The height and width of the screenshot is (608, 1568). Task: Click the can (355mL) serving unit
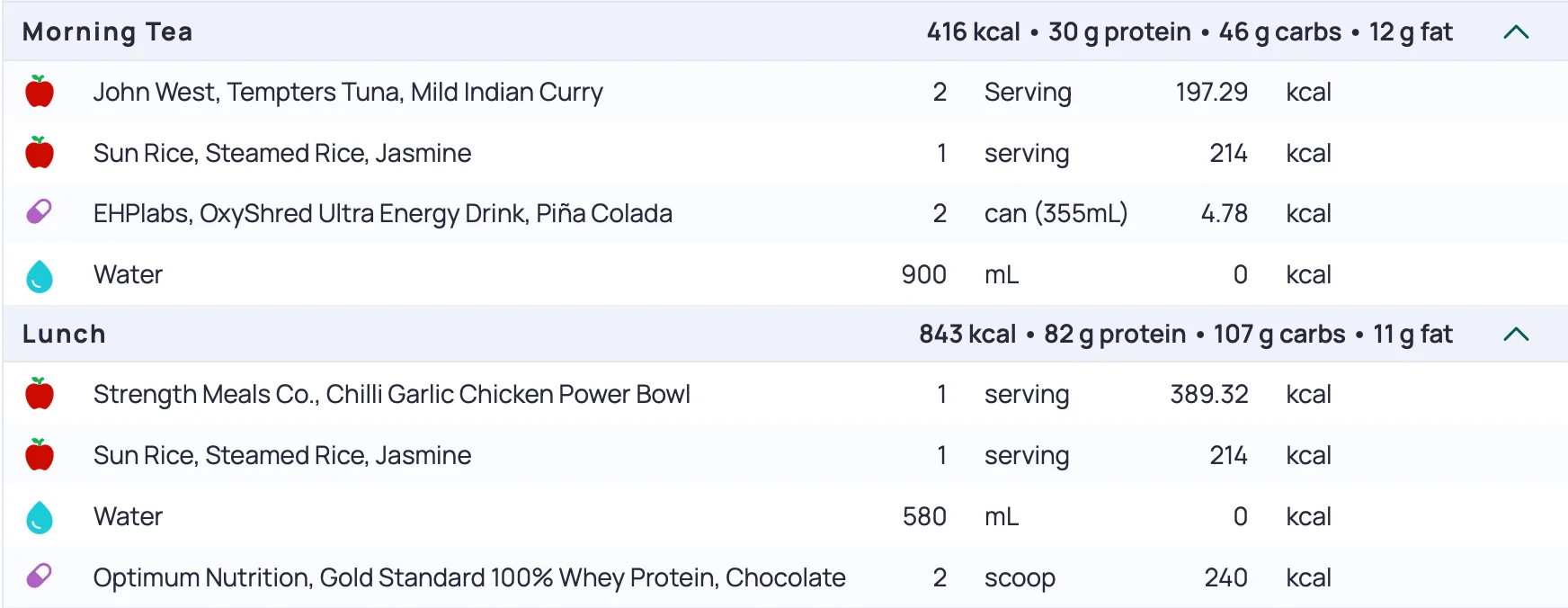click(1056, 213)
